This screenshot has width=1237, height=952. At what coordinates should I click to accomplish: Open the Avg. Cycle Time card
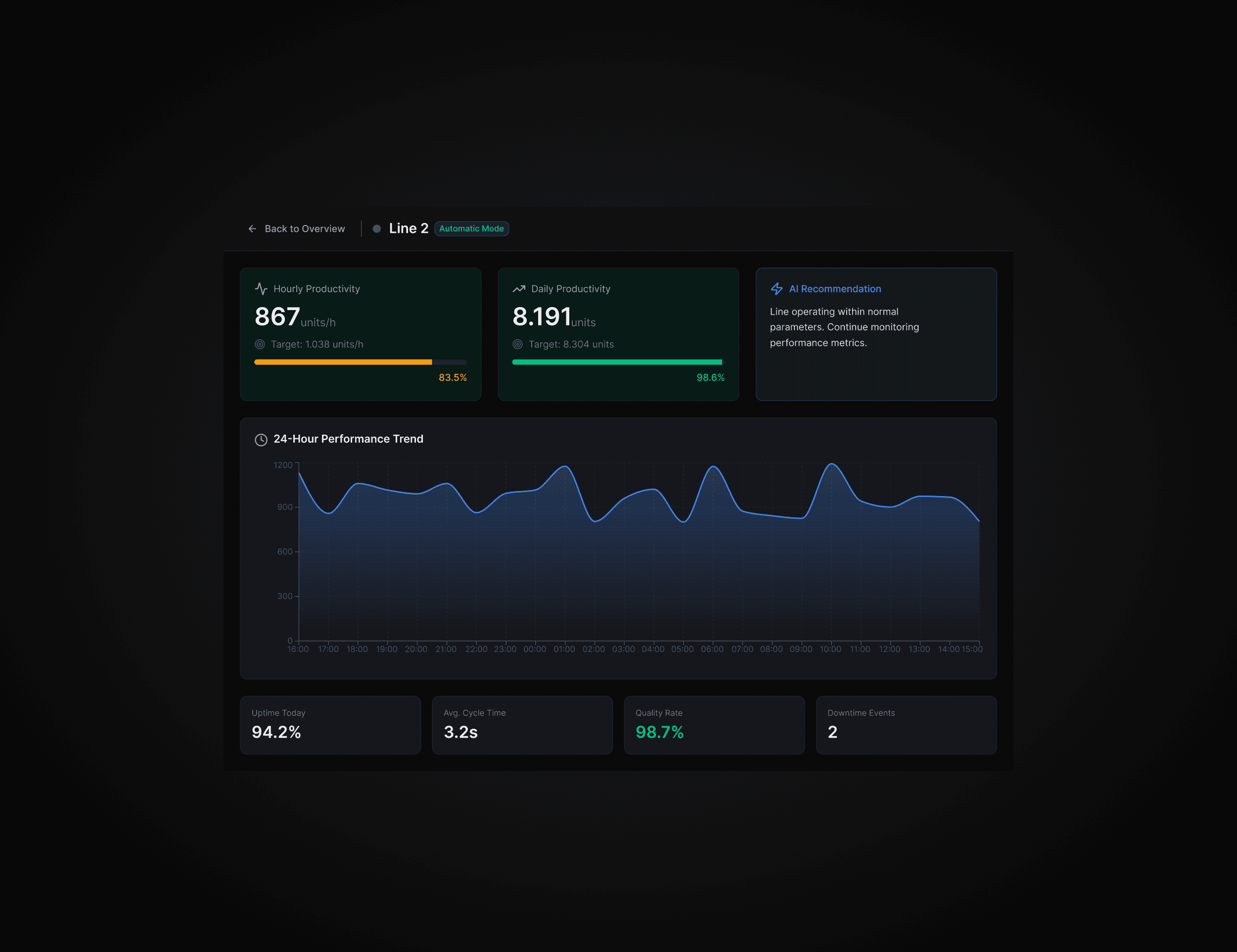click(x=522, y=725)
